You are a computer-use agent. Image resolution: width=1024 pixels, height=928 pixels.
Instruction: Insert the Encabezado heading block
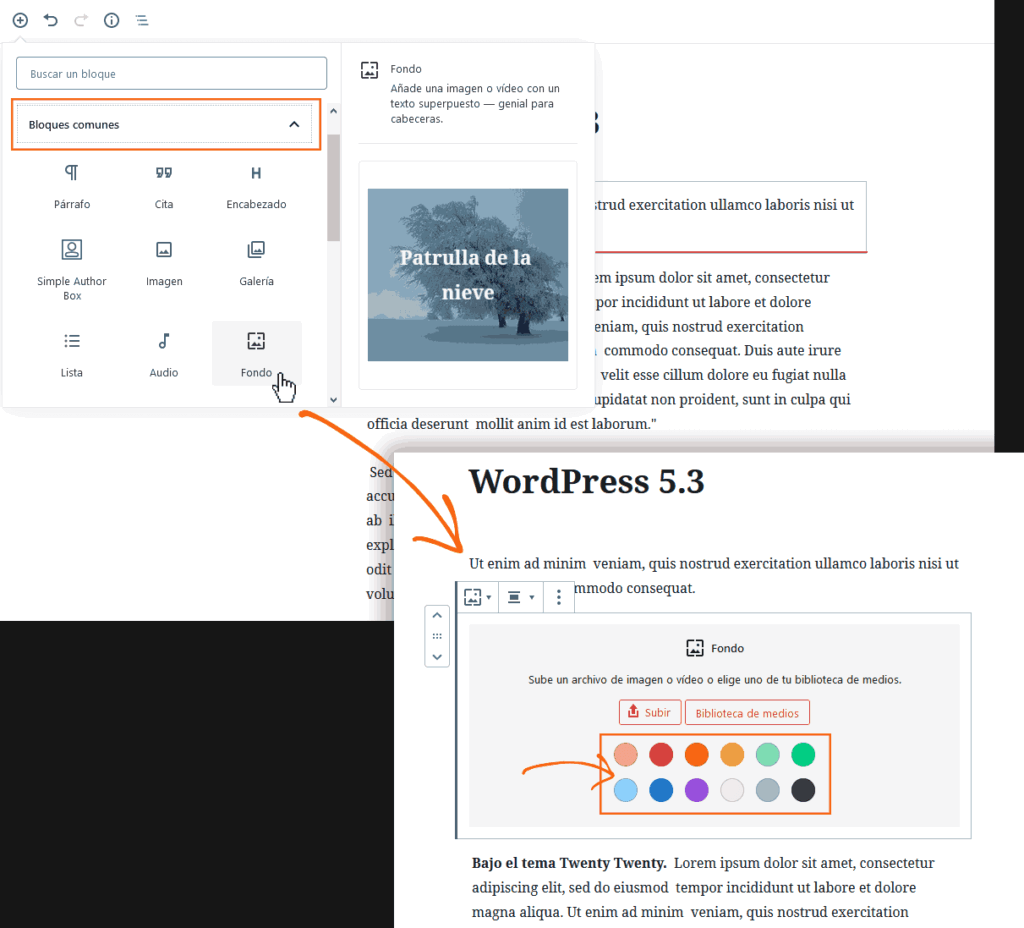pyautogui.click(x=256, y=186)
